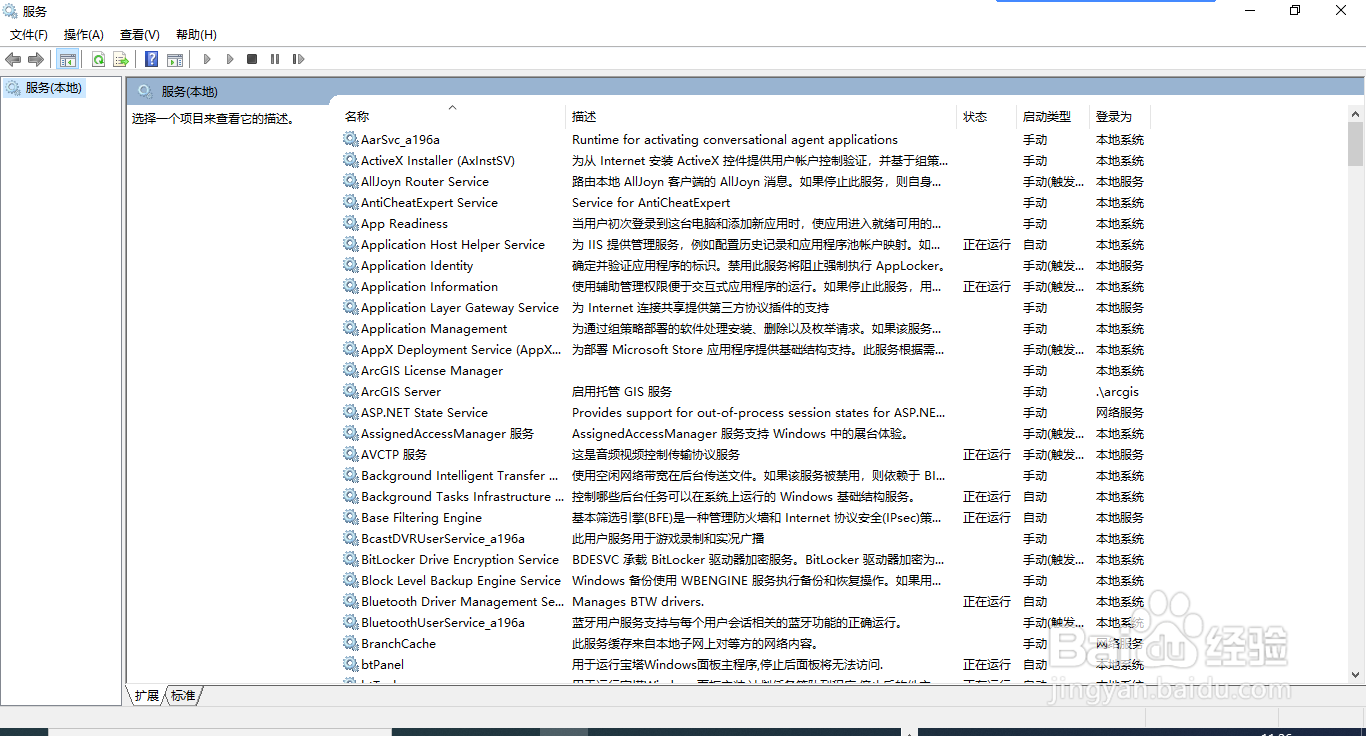Image resolution: width=1366 pixels, height=736 pixels.
Task: Open the 操作(A) menu
Action: tap(84, 35)
